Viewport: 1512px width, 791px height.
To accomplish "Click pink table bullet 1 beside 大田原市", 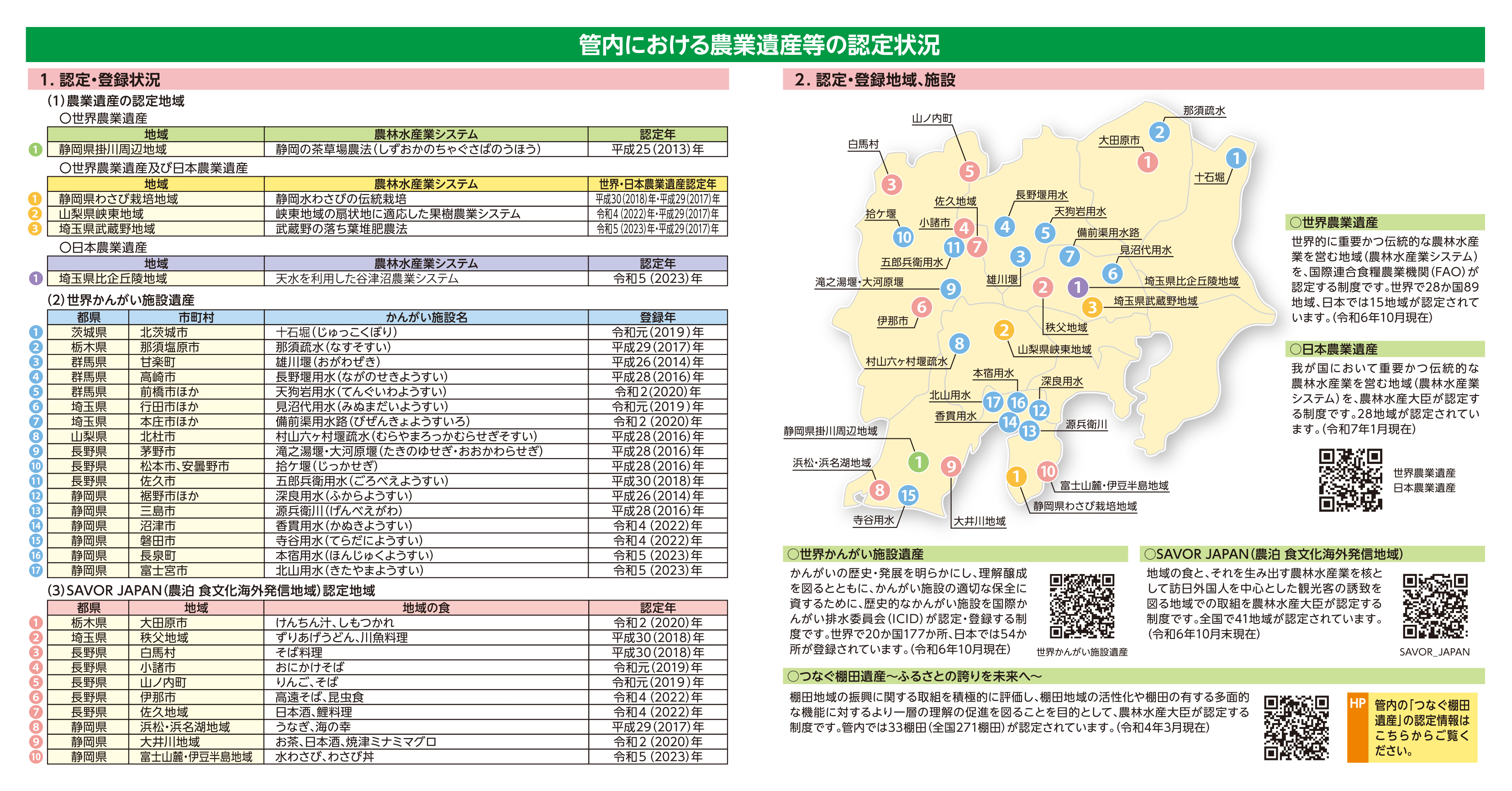I will 36,622.
